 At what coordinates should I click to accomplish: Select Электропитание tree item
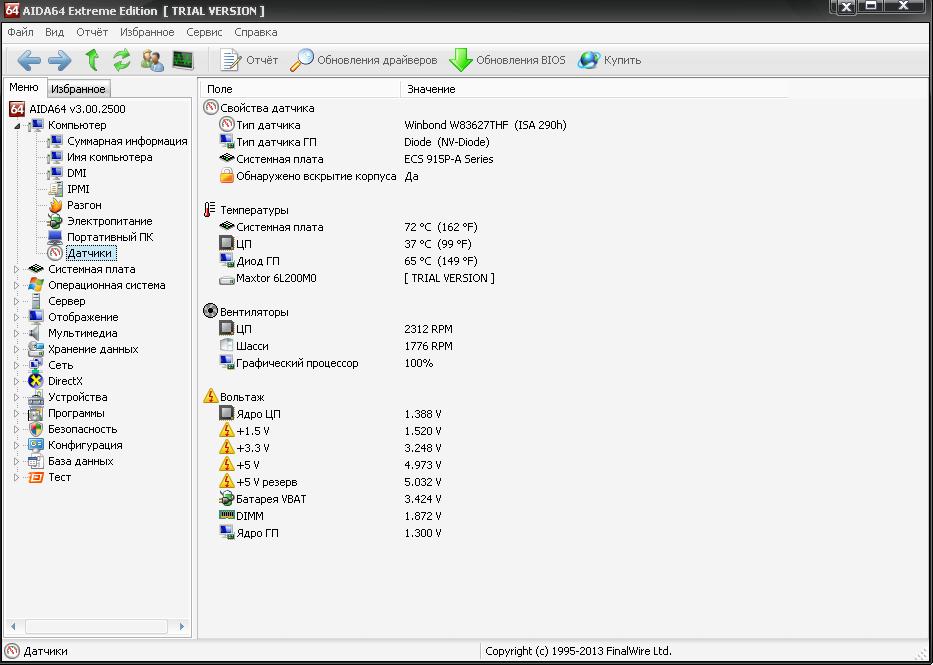click(109, 221)
